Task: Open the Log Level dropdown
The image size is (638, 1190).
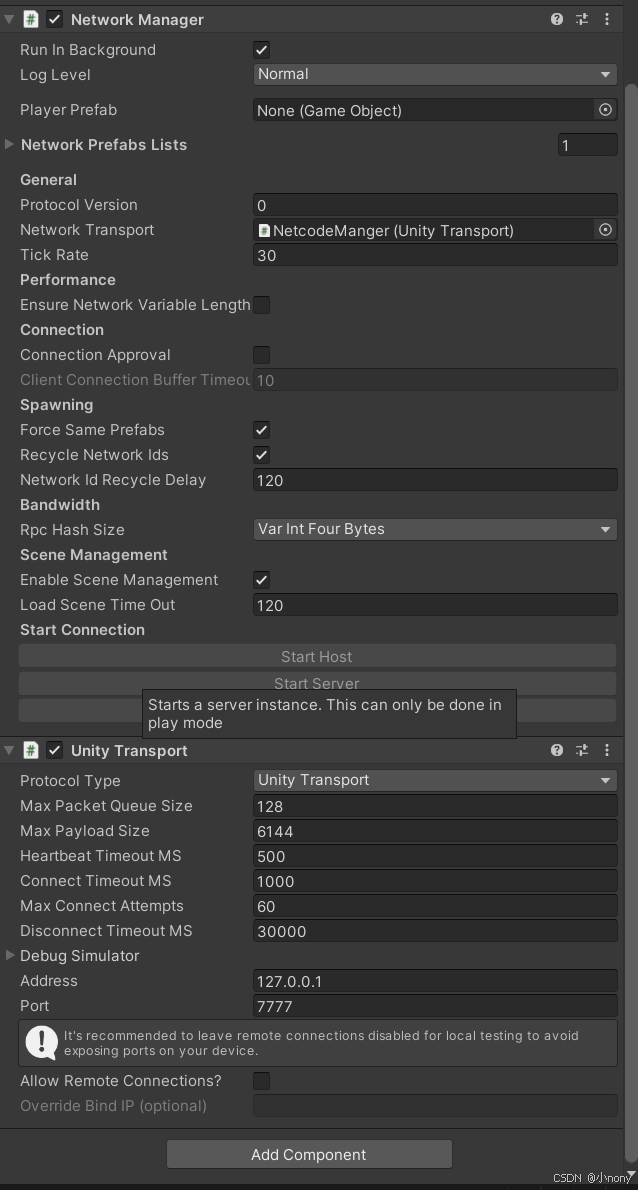Action: tap(434, 74)
